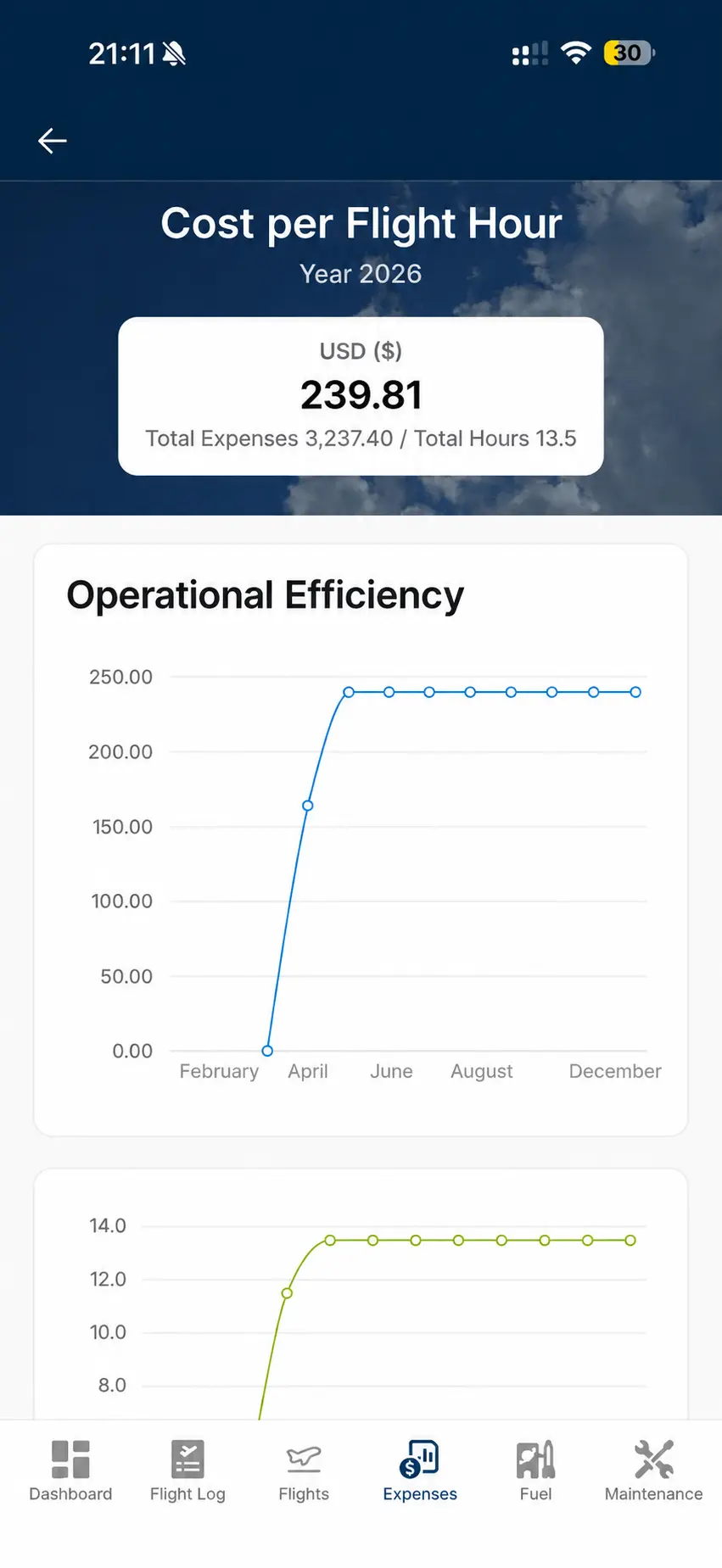722x1568 pixels.
Task: Tap the Cost per Flight Hour title
Action: [361, 224]
